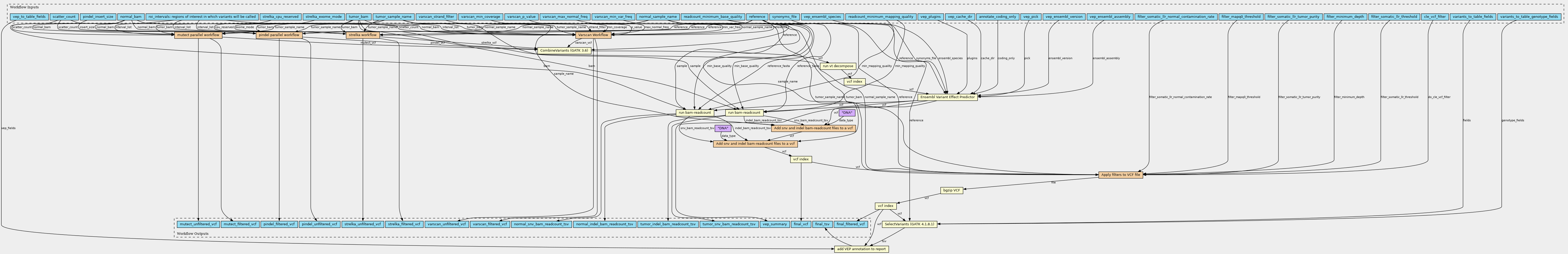Screen dimensions: 1568x254
Task: Click the tumor_indel_bam_readcount_tsv output node
Action: [x=668, y=224]
